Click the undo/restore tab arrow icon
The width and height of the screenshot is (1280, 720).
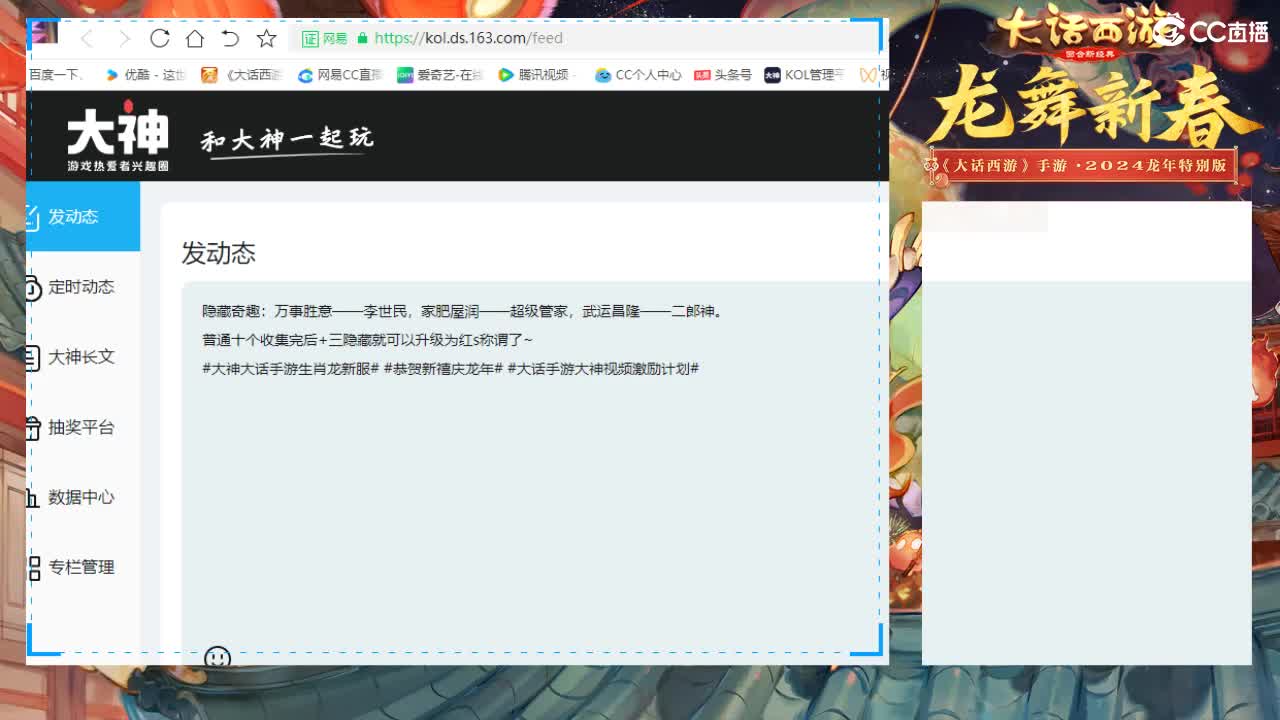tap(230, 38)
